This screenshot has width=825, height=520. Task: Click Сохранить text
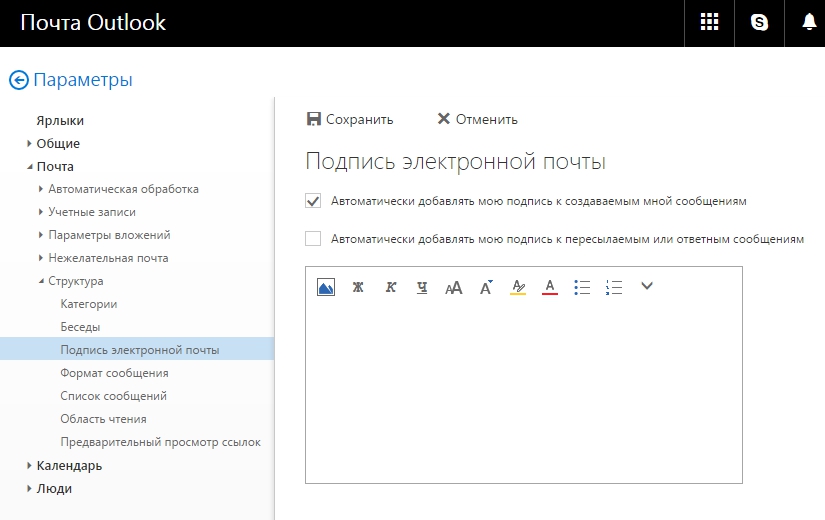coord(359,120)
